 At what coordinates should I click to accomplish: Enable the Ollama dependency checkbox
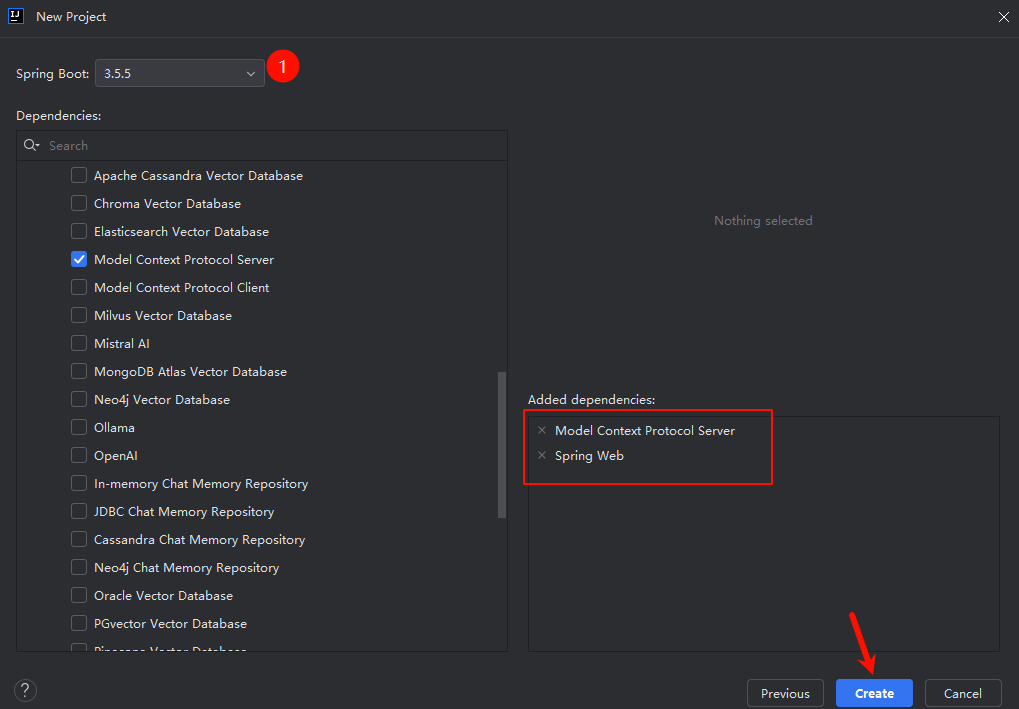pyautogui.click(x=79, y=427)
